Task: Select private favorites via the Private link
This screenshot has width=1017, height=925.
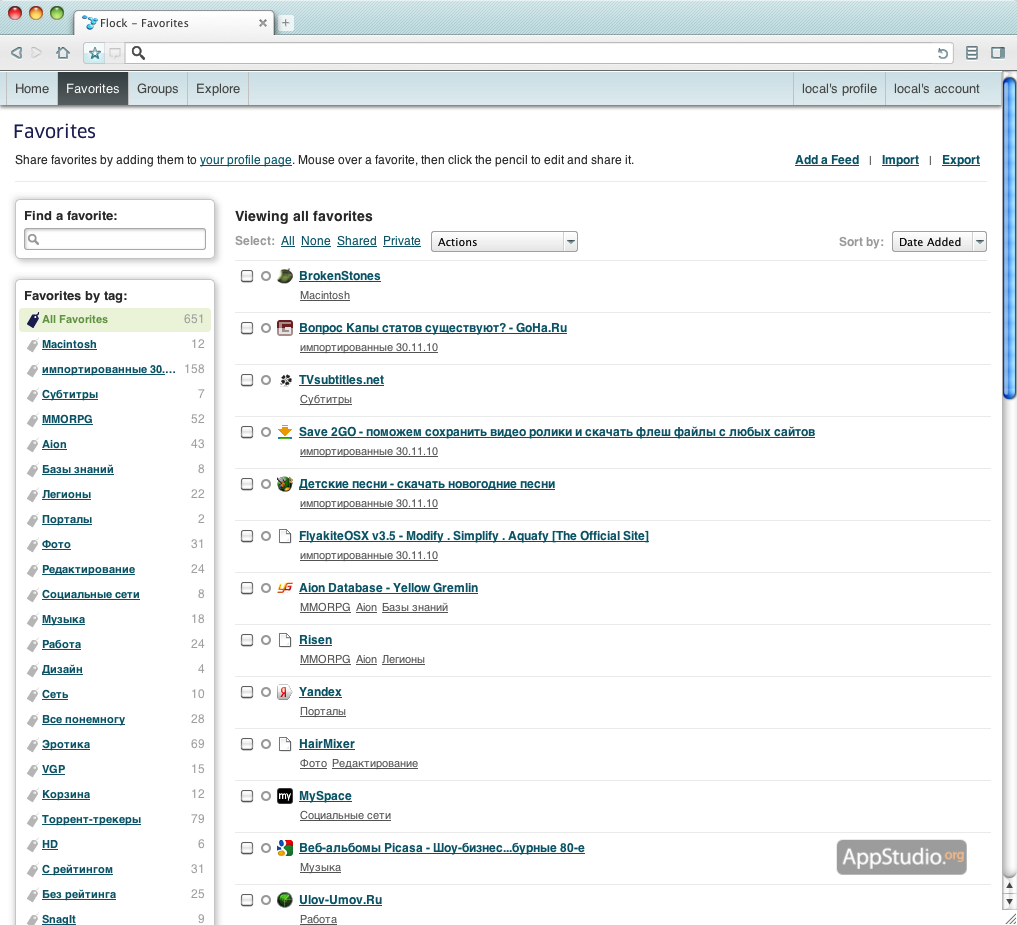Action: pos(401,241)
